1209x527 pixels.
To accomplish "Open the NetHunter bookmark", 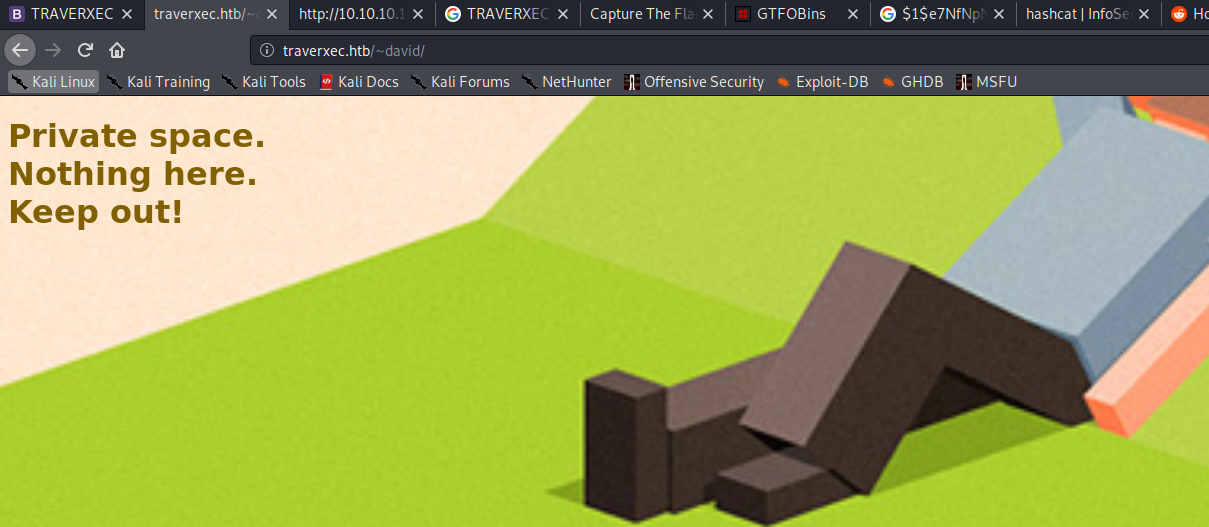I will point(566,82).
